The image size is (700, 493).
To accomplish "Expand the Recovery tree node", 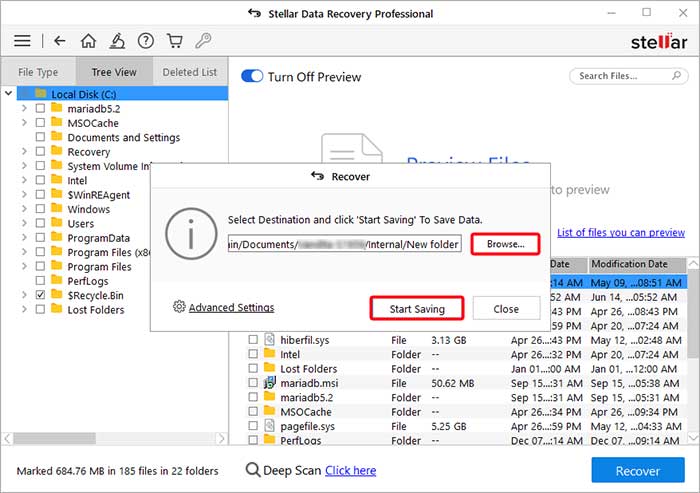I will coord(24,151).
